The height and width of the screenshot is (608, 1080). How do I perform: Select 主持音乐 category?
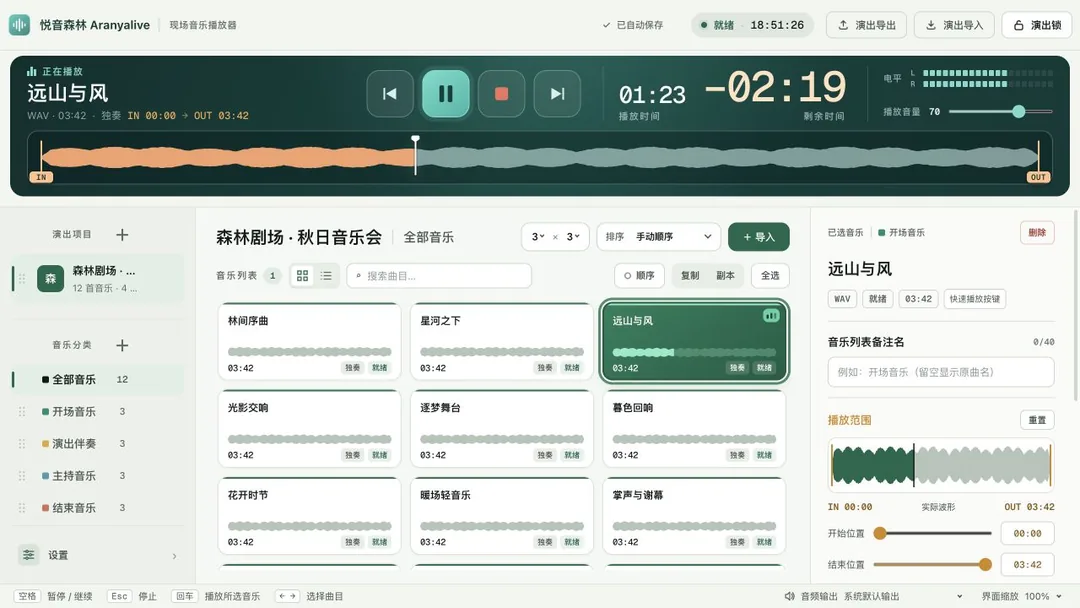(x=98, y=476)
